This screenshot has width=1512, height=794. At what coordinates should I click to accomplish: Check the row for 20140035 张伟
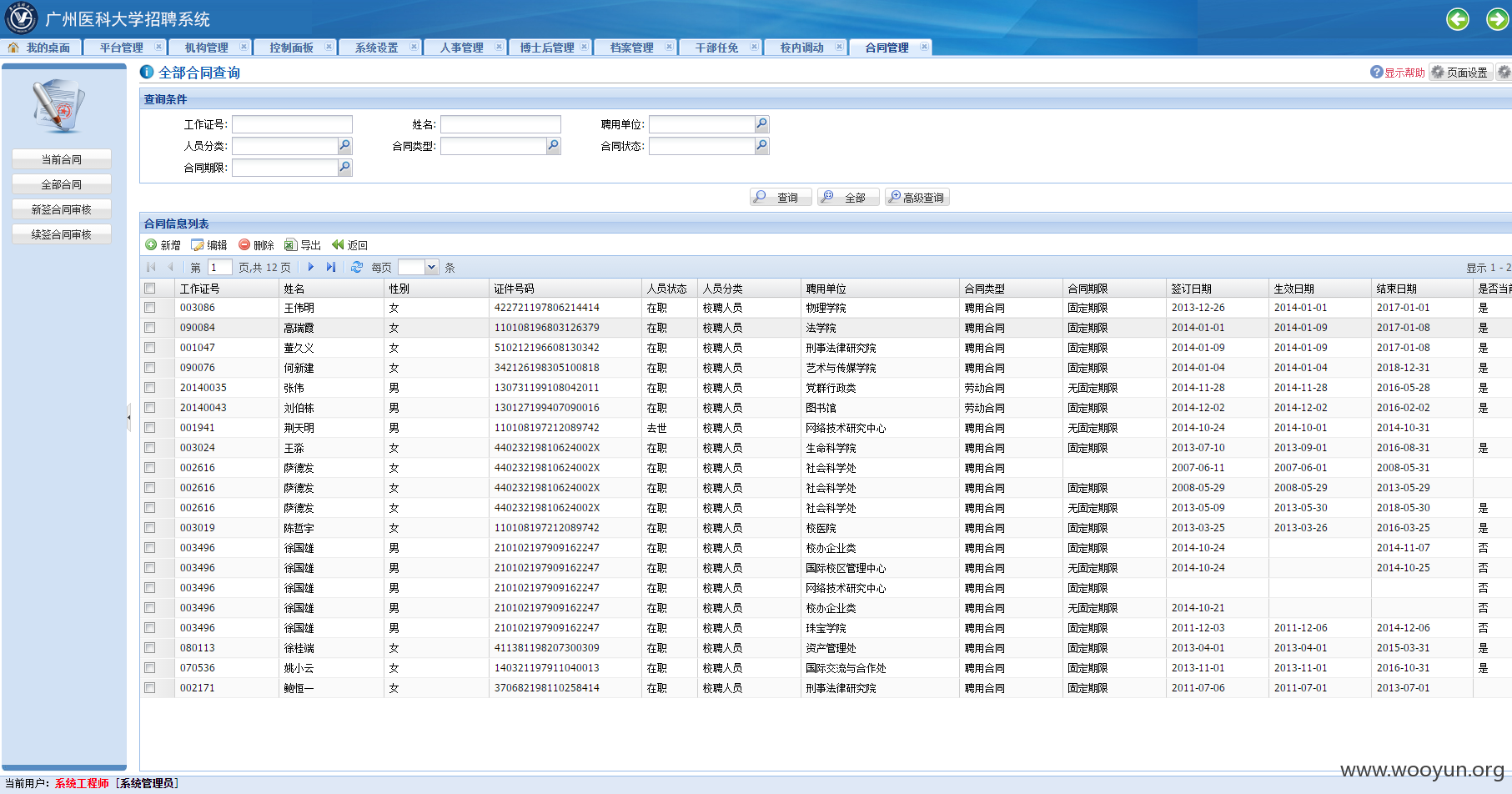tap(150, 388)
